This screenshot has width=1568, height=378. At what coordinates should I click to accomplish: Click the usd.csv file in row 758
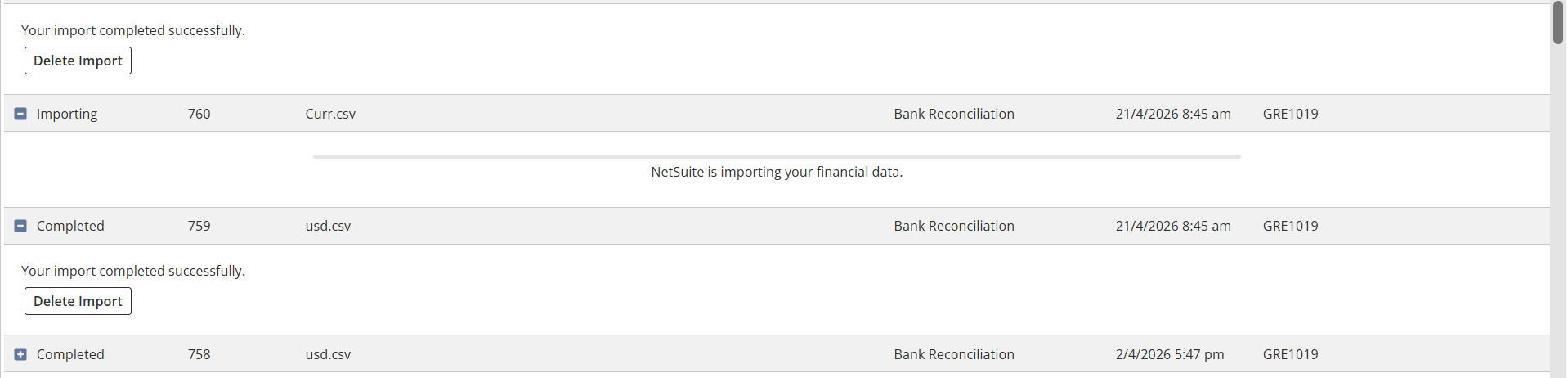point(328,354)
